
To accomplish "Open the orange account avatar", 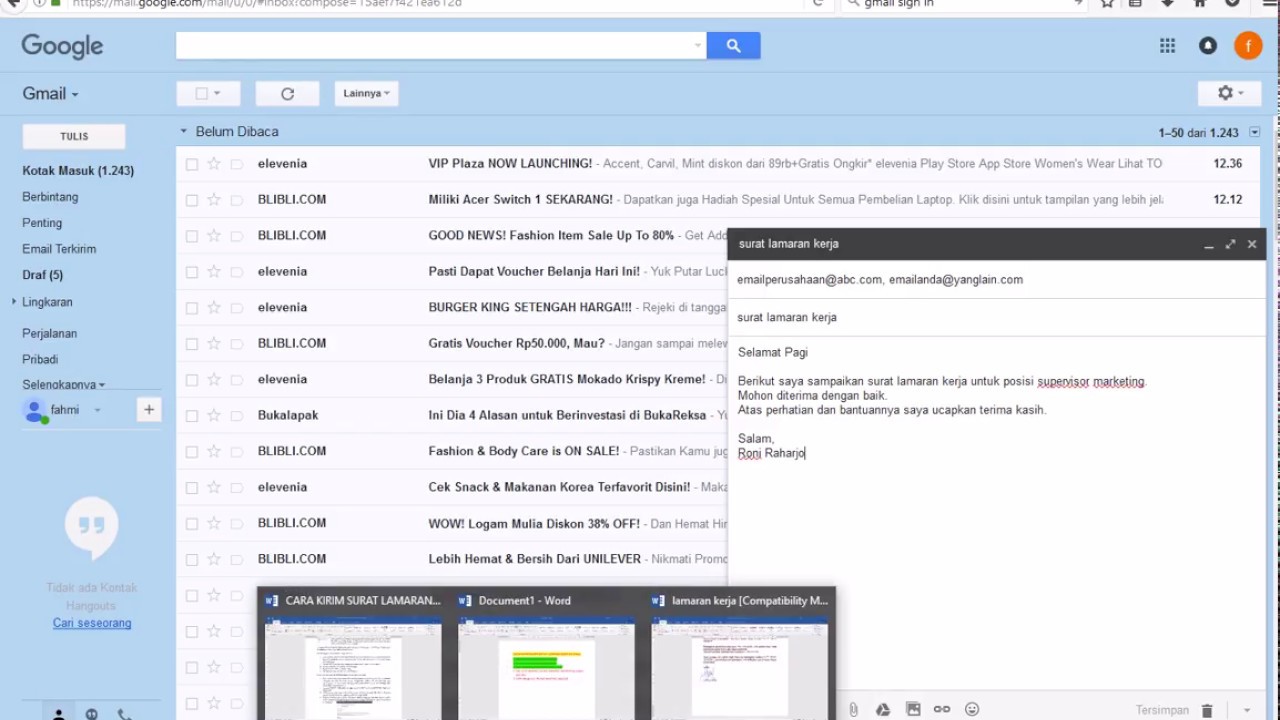I will (x=1248, y=45).
